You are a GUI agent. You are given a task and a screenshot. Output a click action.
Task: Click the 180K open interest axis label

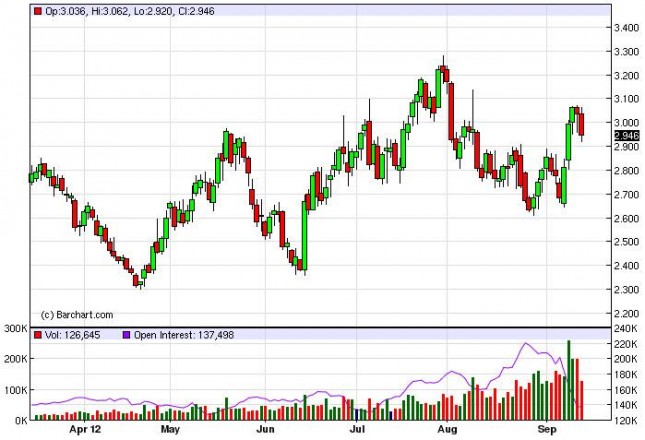pos(626,374)
